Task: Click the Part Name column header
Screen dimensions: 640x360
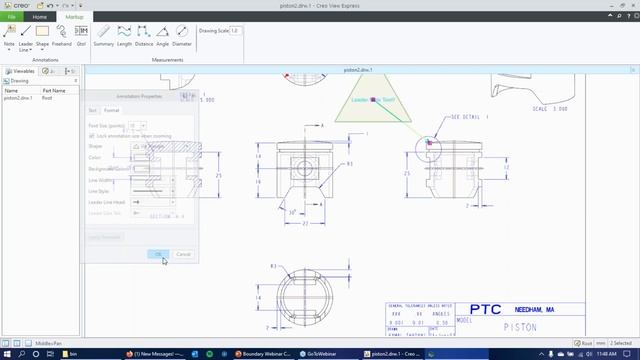Action: click(59, 91)
